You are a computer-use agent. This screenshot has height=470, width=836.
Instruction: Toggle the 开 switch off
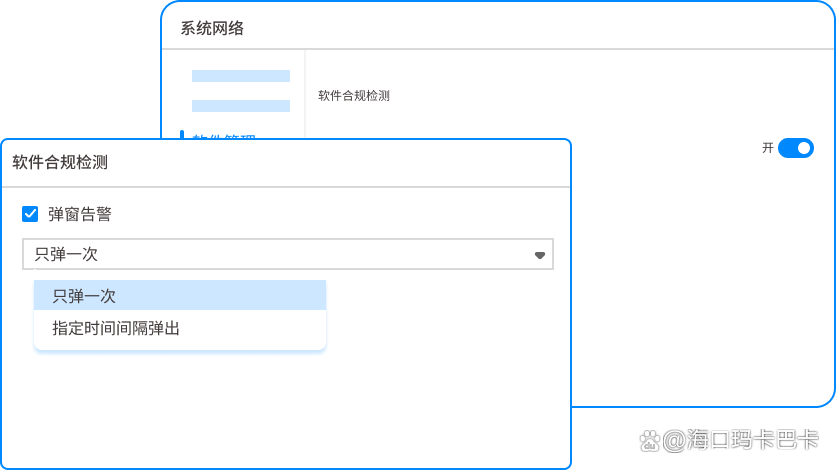(x=795, y=148)
